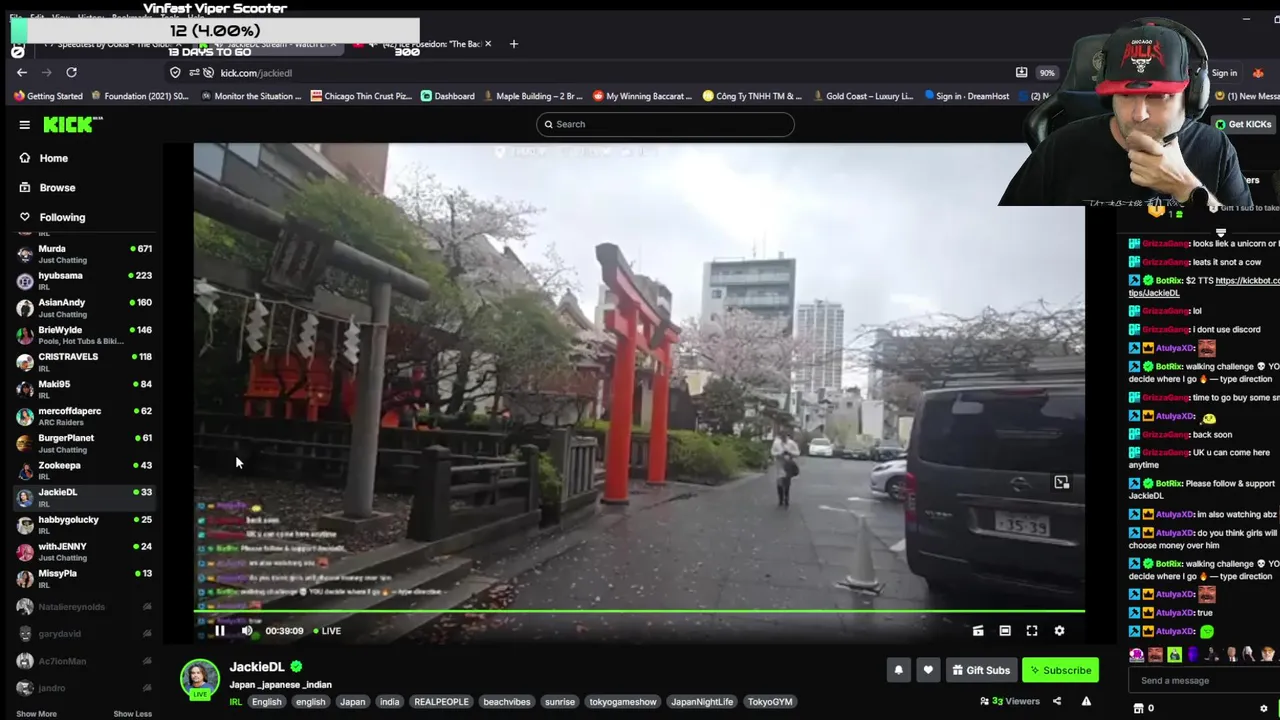The image size is (1280, 720).
Task: Open the browser zoom 90% indicator
Action: click(1047, 73)
